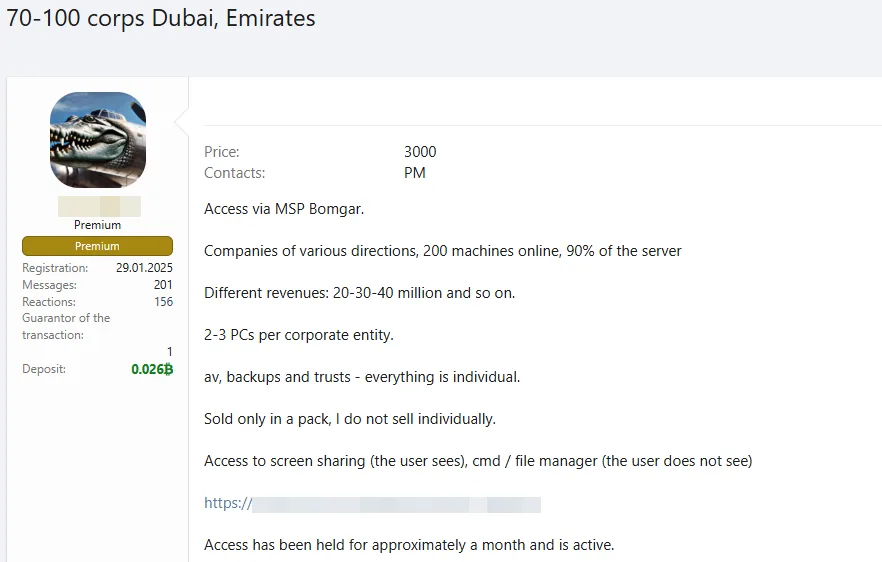This screenshot has height=562, width=882.
Task: Select the gold Premium badge
Action: click(x=97, y=246)
